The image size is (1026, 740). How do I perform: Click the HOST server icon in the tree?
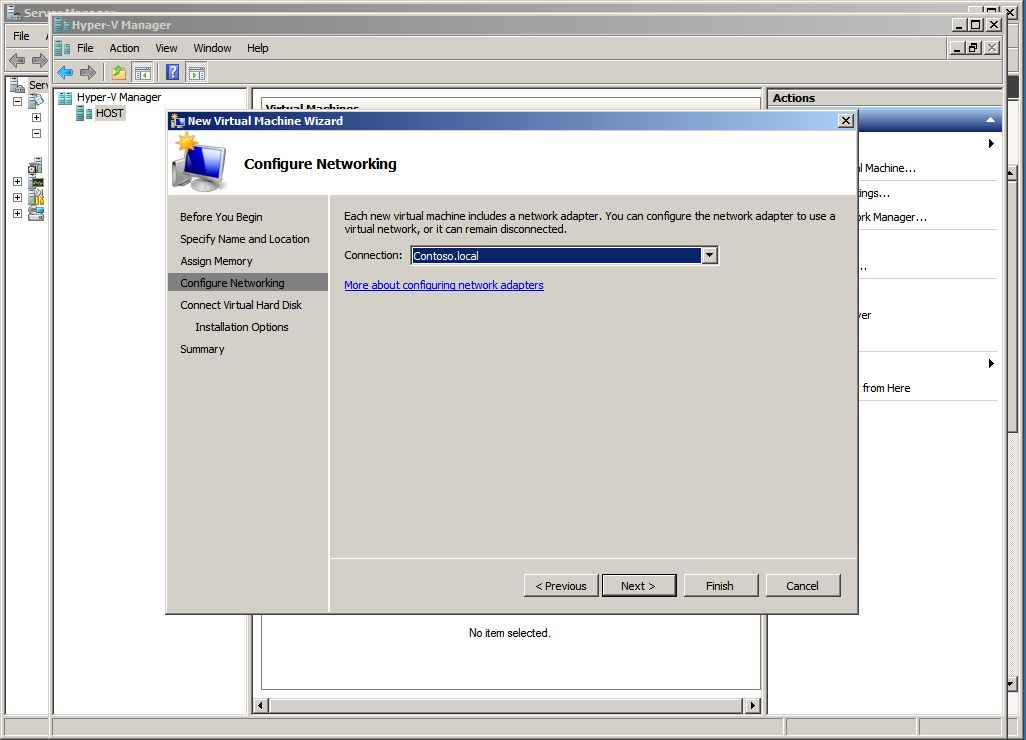pyautogui.click(x=84, y=114)
